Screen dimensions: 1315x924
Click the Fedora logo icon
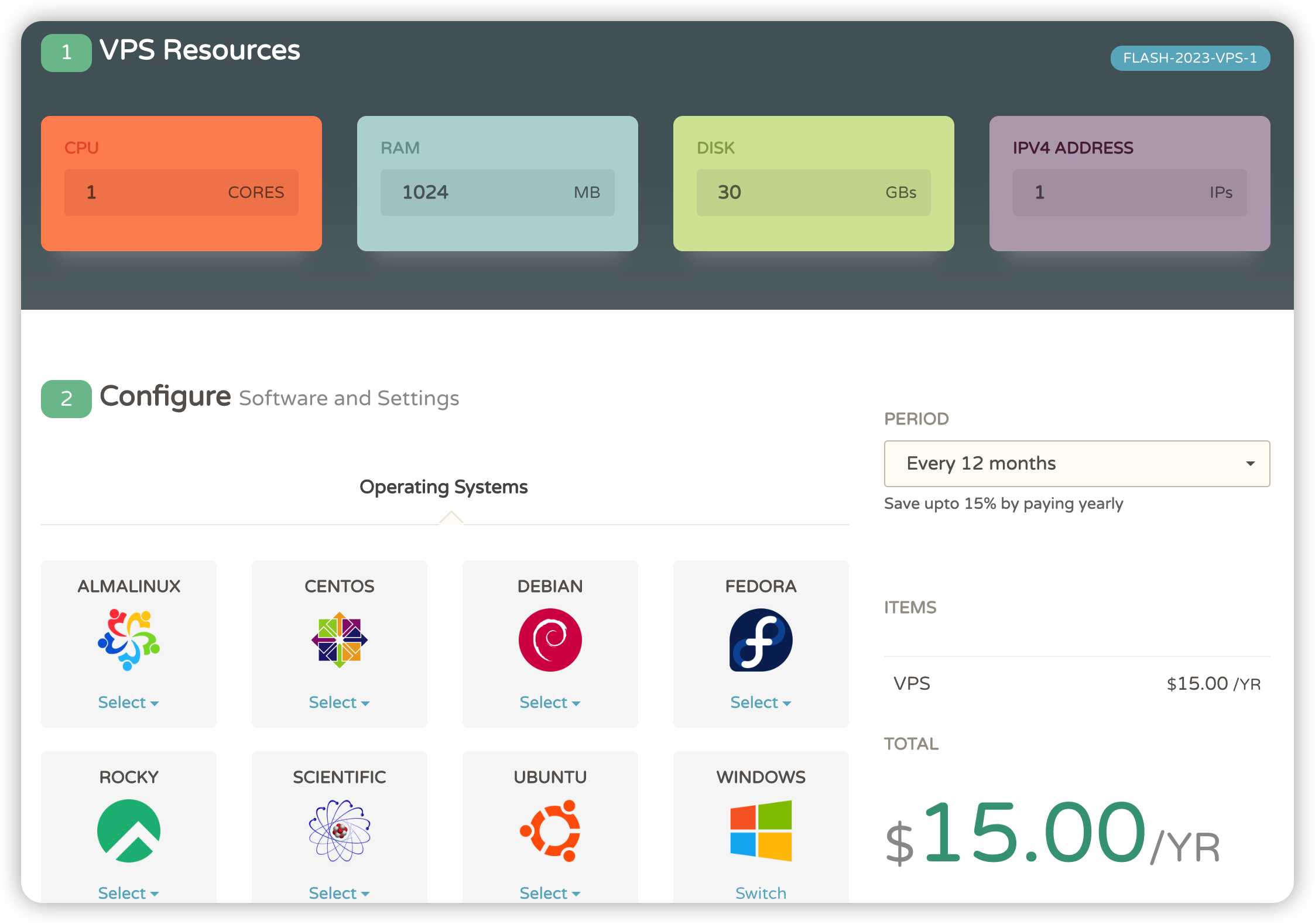(761, 639)
